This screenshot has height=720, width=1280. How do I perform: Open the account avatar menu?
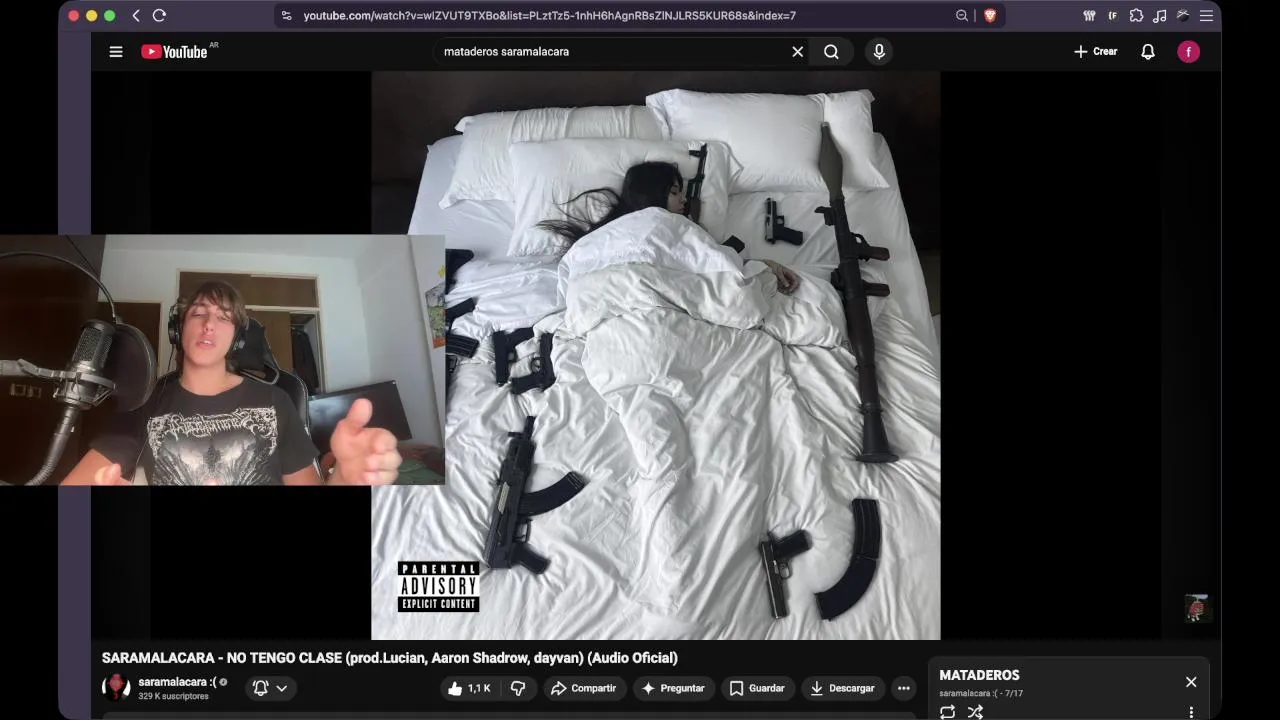click(1188, 52)
